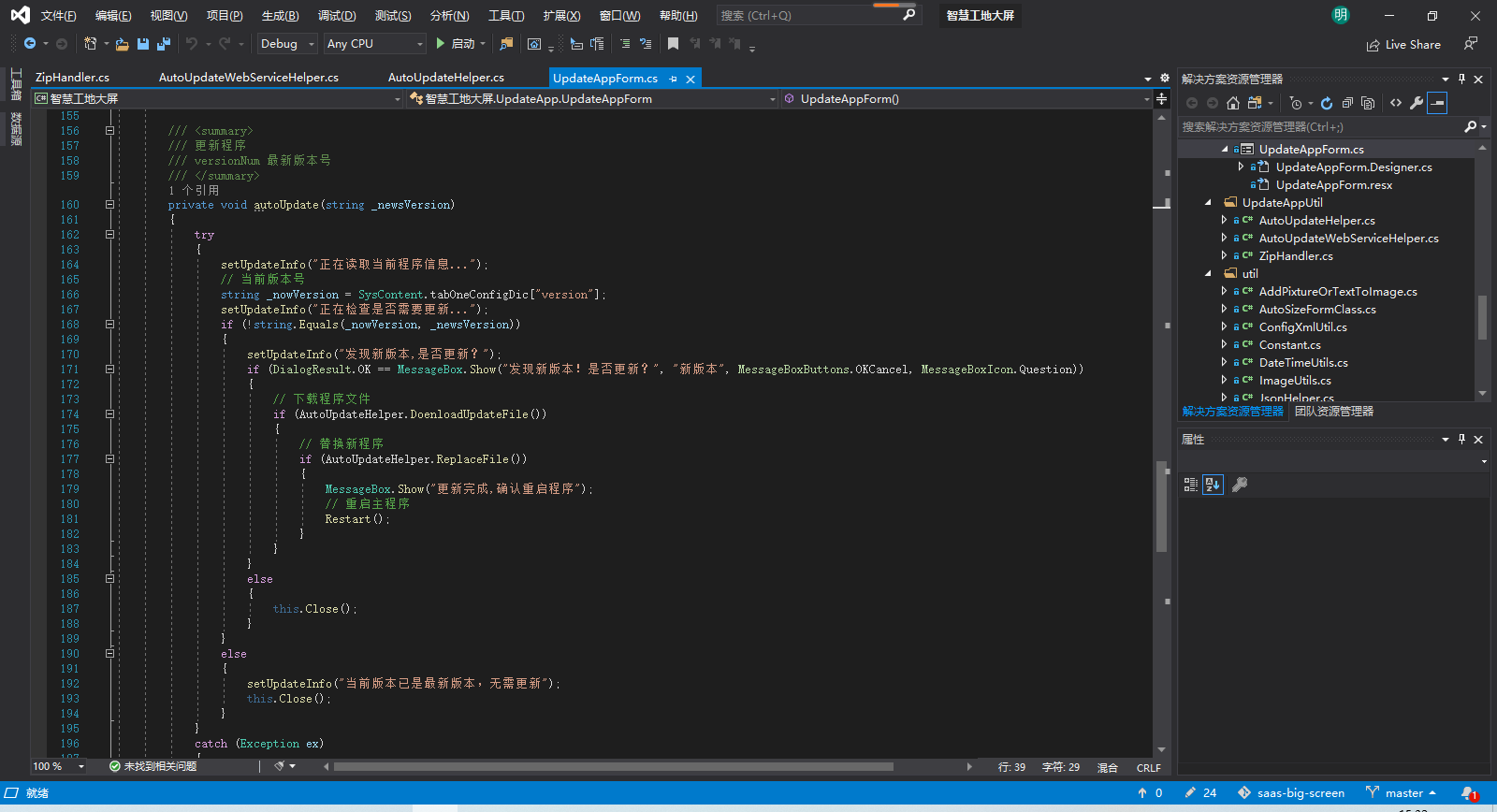
Task: Click the 启动 start button label
Action: (462, 44)
